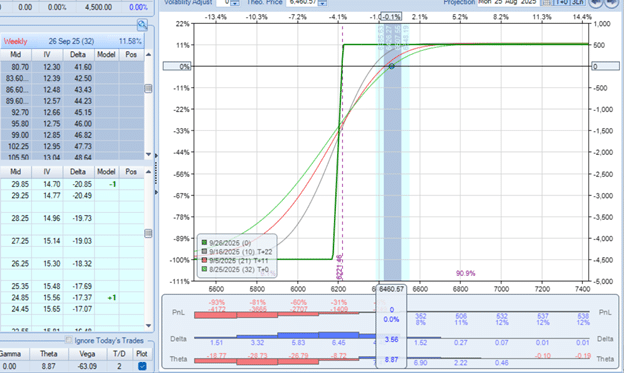Image resolution: width=624 pixels, height=373 pixels.
Task: Click the puts table Pos column header
Action: (x=131, y=172)
